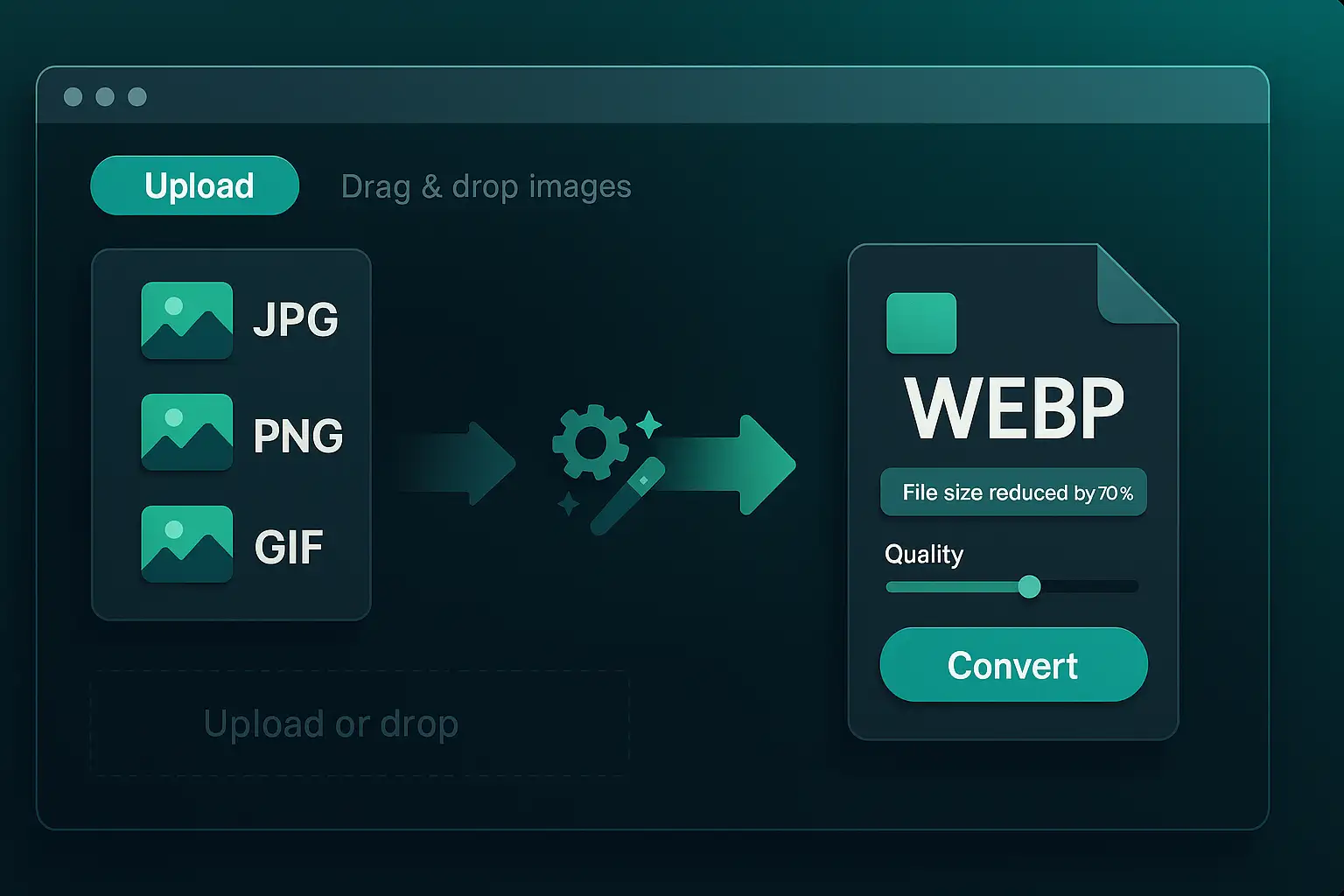Click the Upload or drop zone
Image resolution: width=1344 pixels, height=896 pixels.
(x=359, y=723)
